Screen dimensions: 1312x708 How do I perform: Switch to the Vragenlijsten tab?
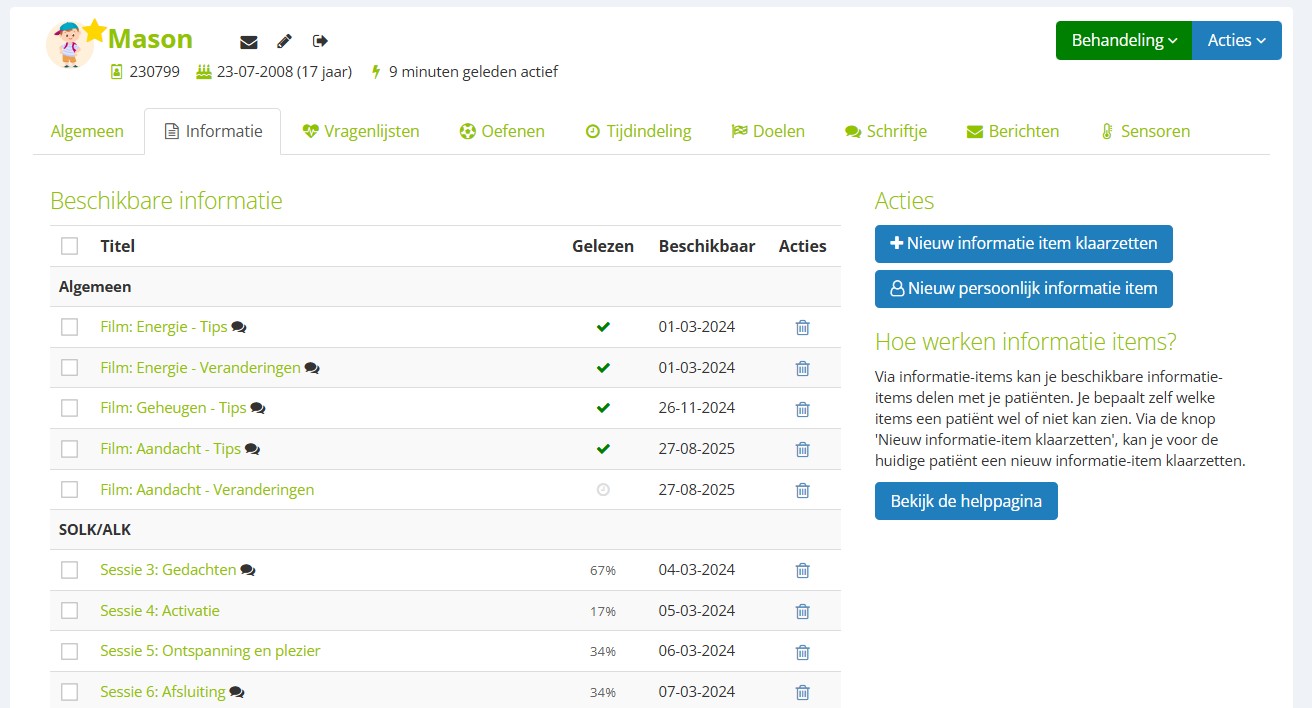point(360,131)
